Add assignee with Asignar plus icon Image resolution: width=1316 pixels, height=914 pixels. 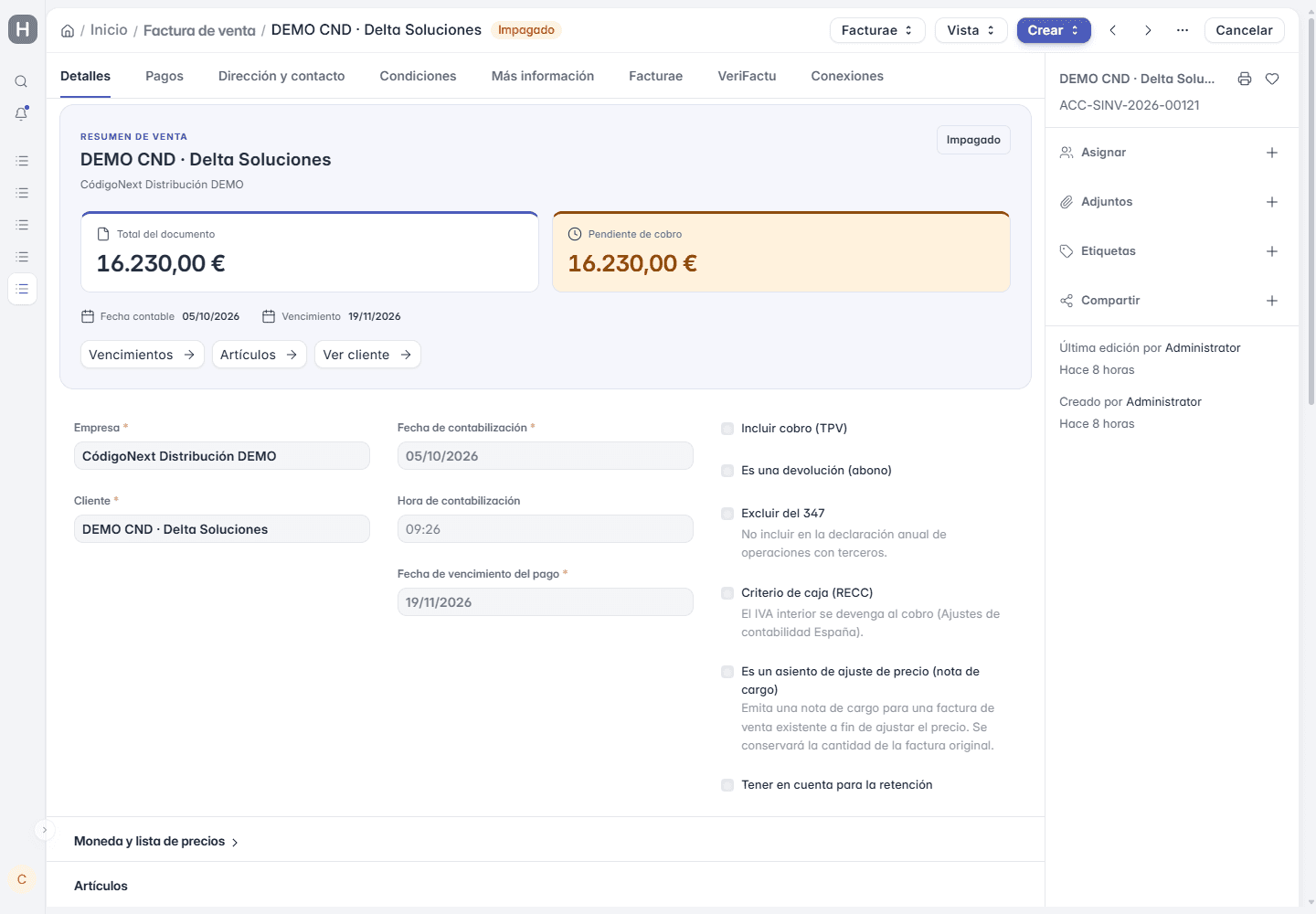1272,153
